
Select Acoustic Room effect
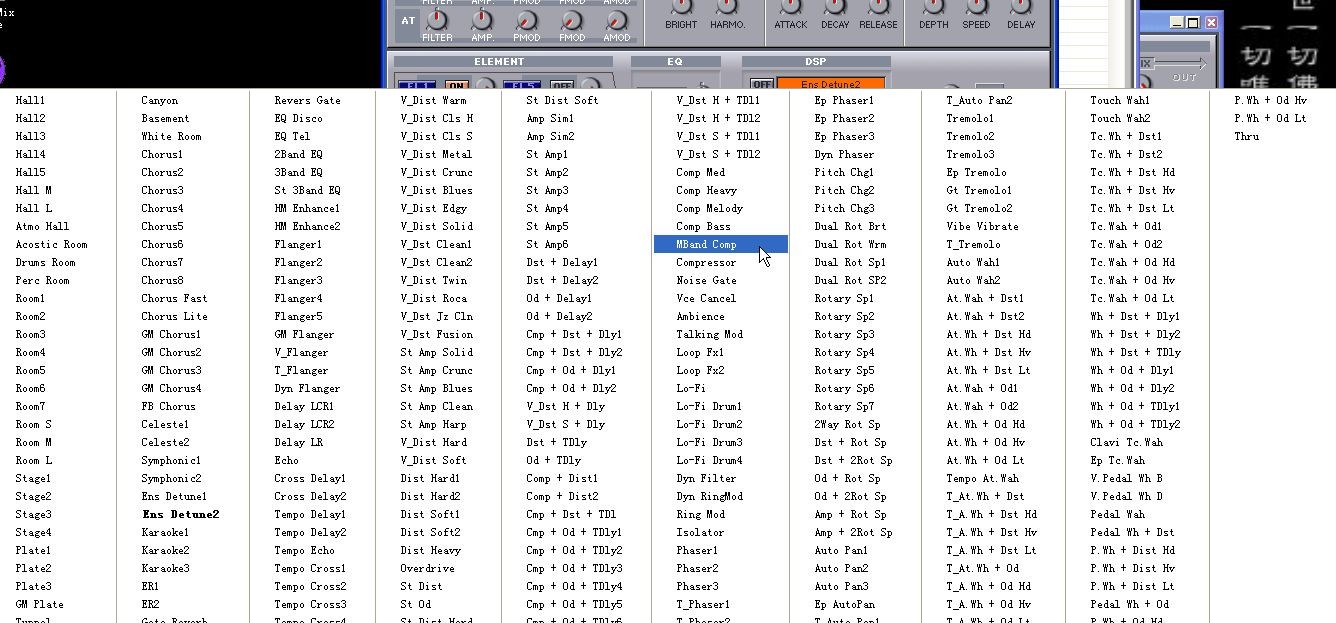(x=51, y=244)
